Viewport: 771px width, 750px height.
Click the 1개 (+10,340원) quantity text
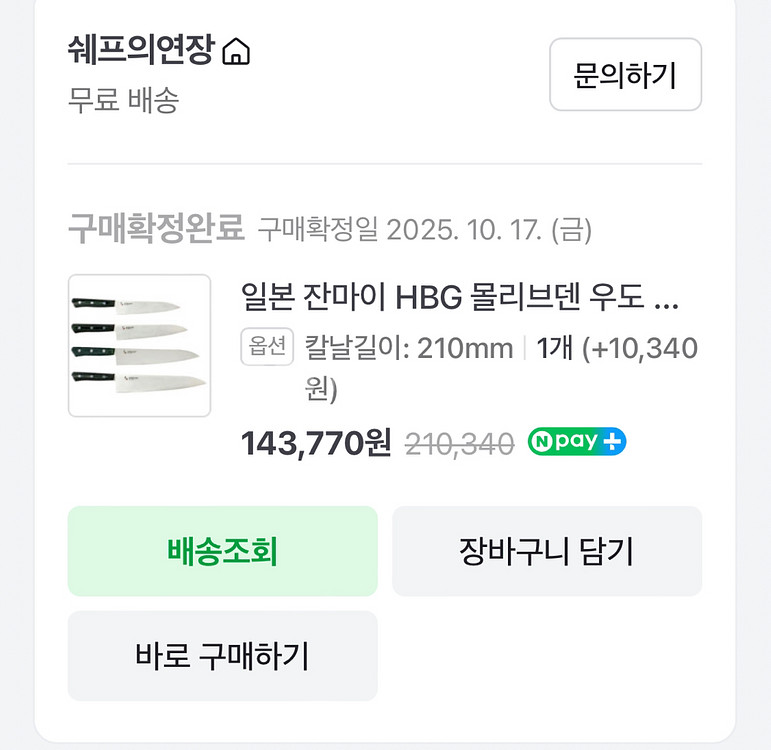616,348
